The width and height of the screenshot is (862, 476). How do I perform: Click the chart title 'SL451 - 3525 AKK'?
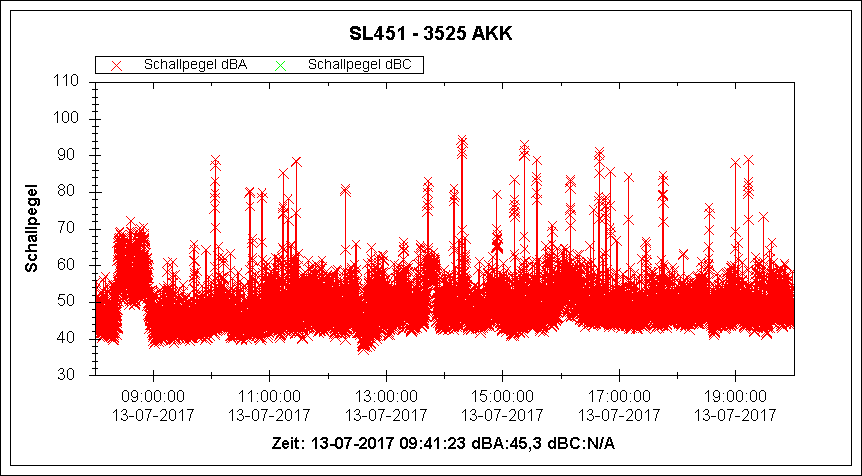click(x=431, y=35)
